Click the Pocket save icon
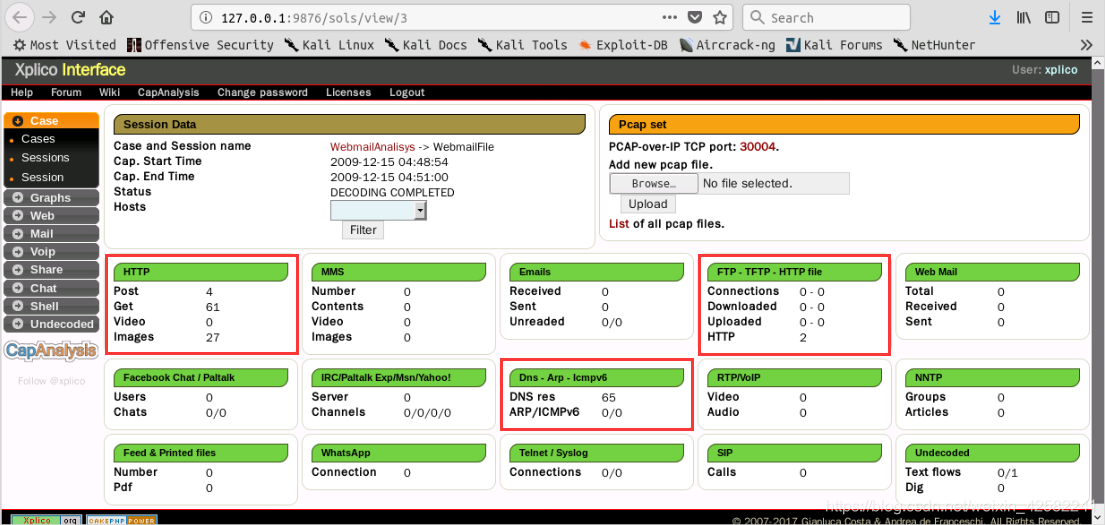This screenshot has width=1105, height=525. point(695,18)
